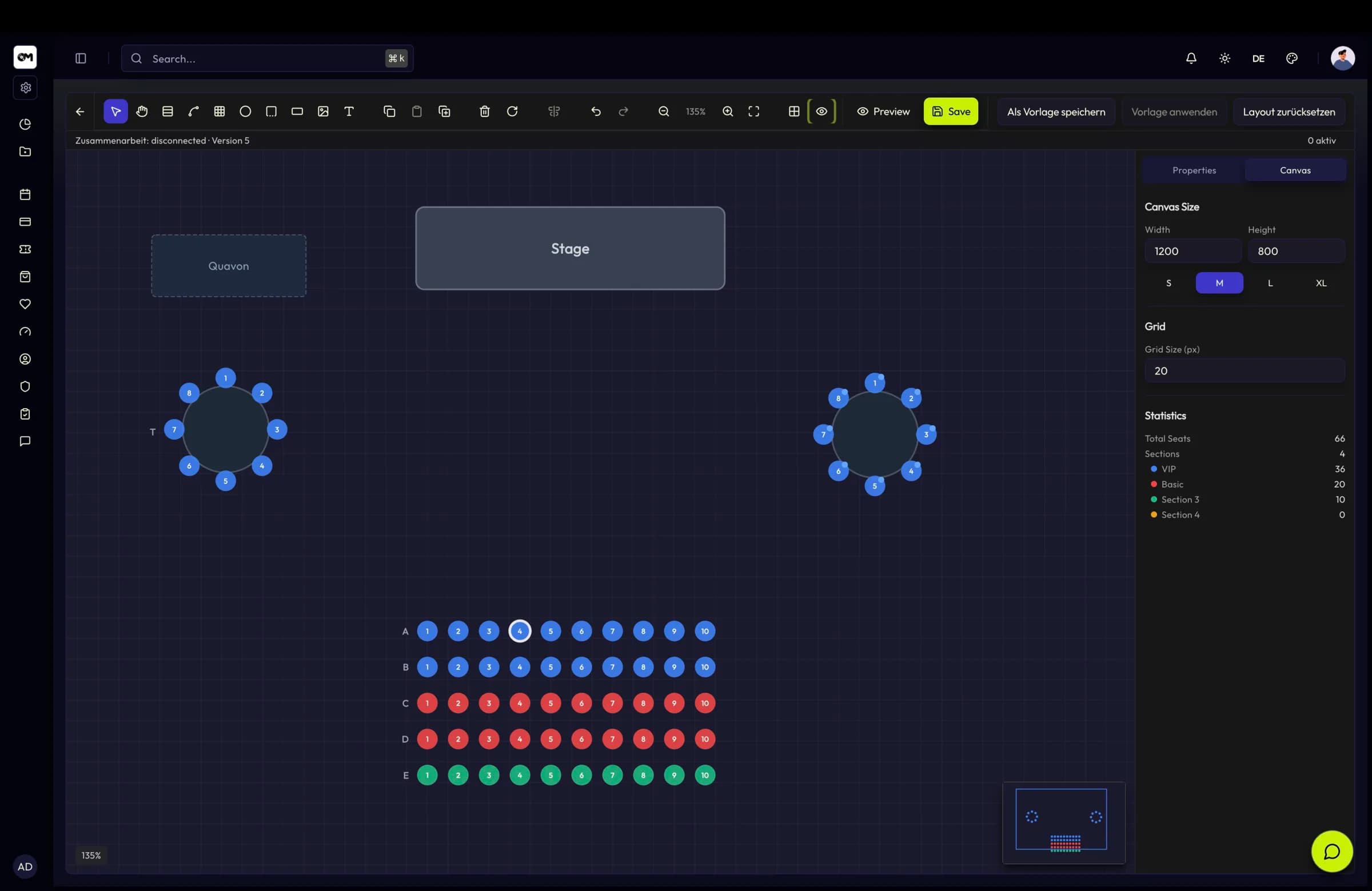Screen dimensions: 1372x891
Task: Open the DE language selector
Action: point(1258,58)
